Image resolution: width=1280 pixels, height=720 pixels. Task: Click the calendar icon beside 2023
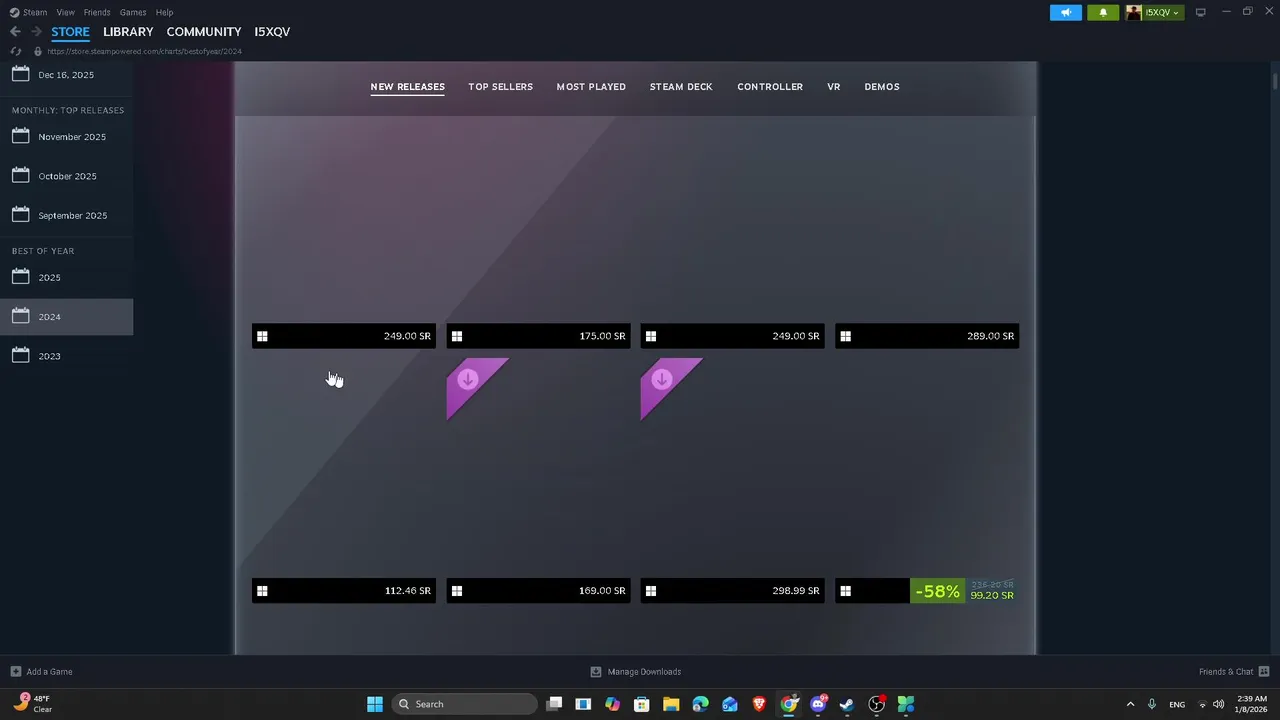tap(20, 355)
